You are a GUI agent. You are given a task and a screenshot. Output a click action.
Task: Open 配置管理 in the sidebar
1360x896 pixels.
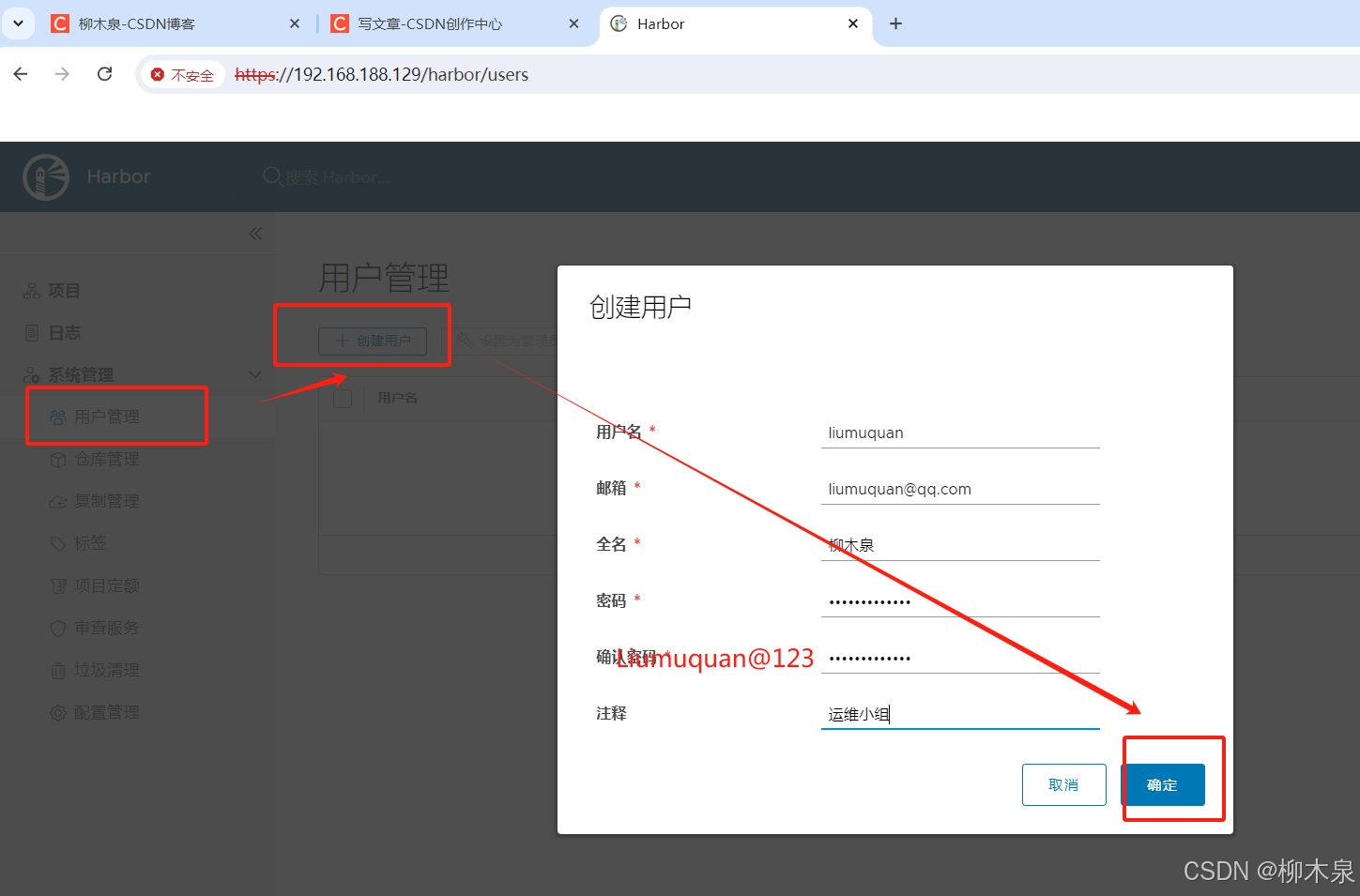(x=107, y=712)
